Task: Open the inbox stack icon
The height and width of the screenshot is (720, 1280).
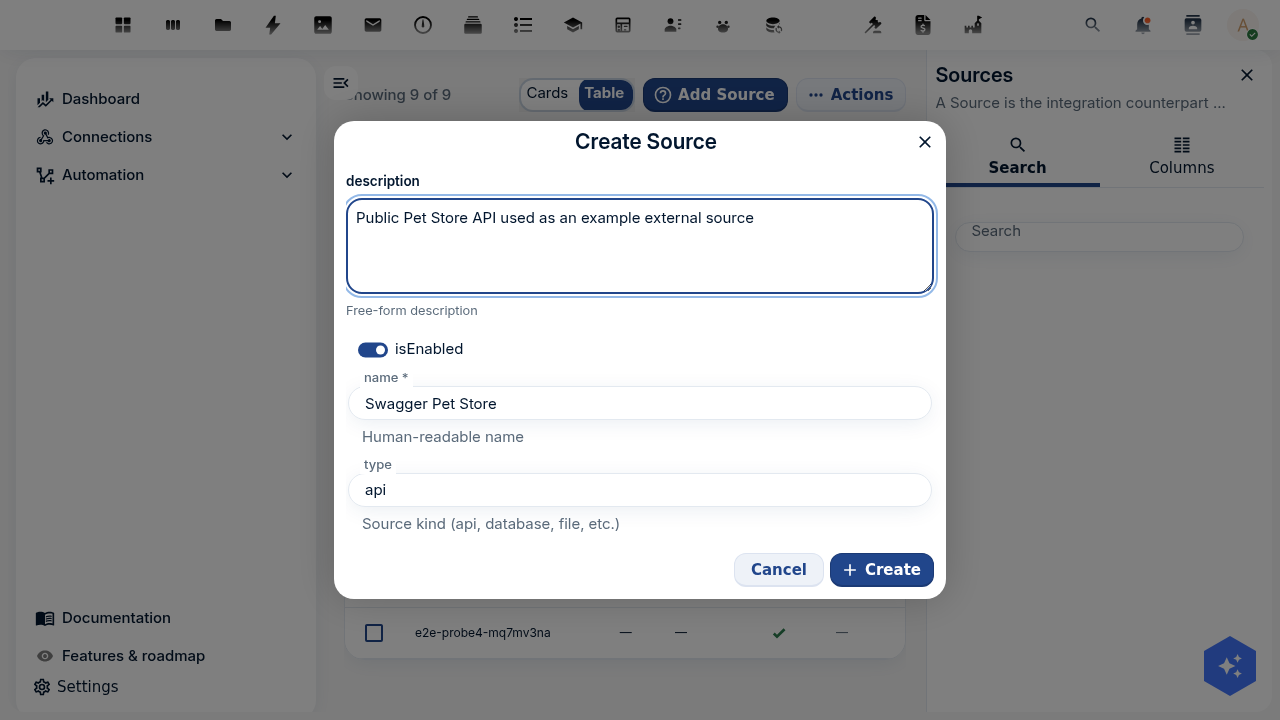Action: pos(473,25)
